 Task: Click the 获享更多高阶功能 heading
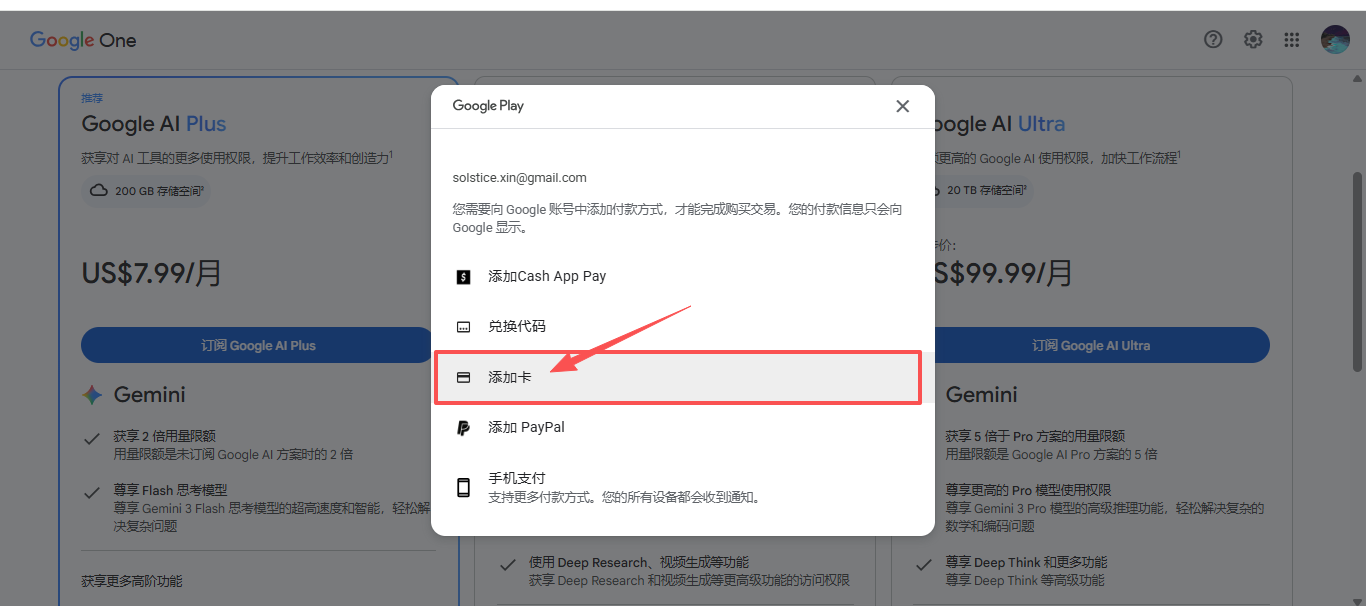(132, 581)
